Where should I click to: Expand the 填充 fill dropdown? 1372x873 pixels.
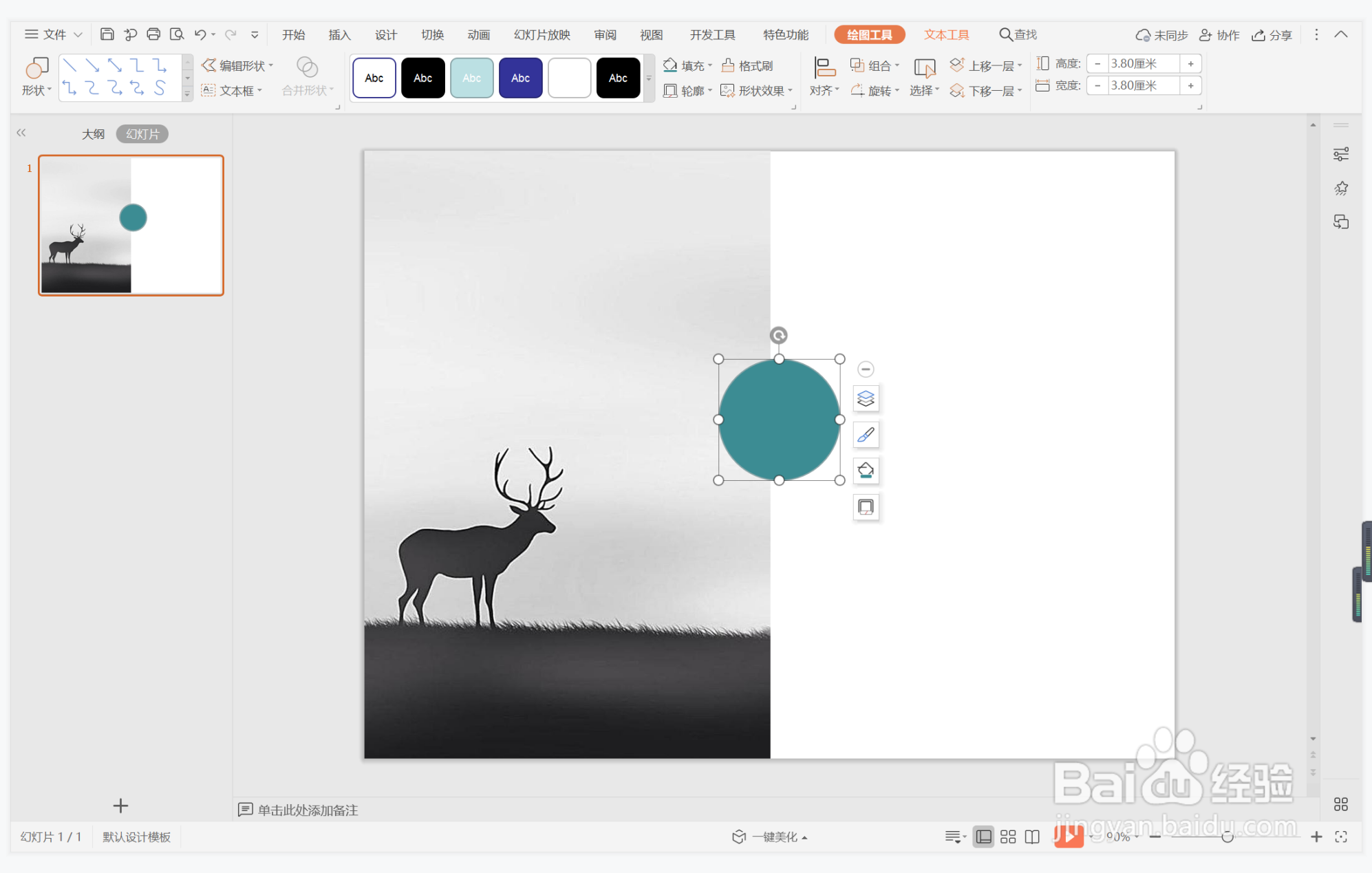(711, 66)
